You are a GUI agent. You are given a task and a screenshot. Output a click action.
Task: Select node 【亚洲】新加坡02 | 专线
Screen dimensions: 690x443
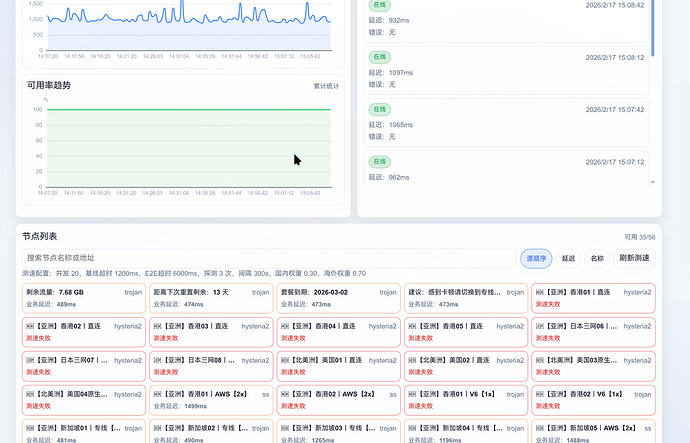(x=211, y=432)
